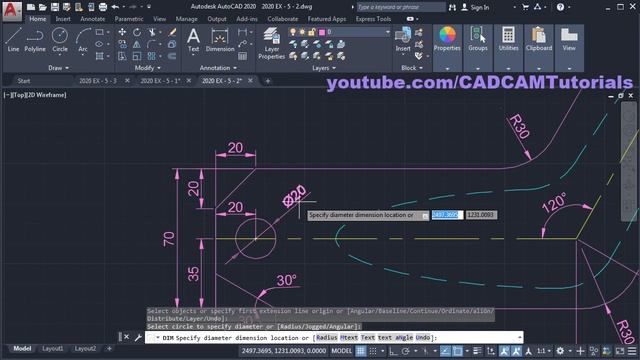Open the Home ribbon tab
640x360 pixels.
tap(38, 19)
